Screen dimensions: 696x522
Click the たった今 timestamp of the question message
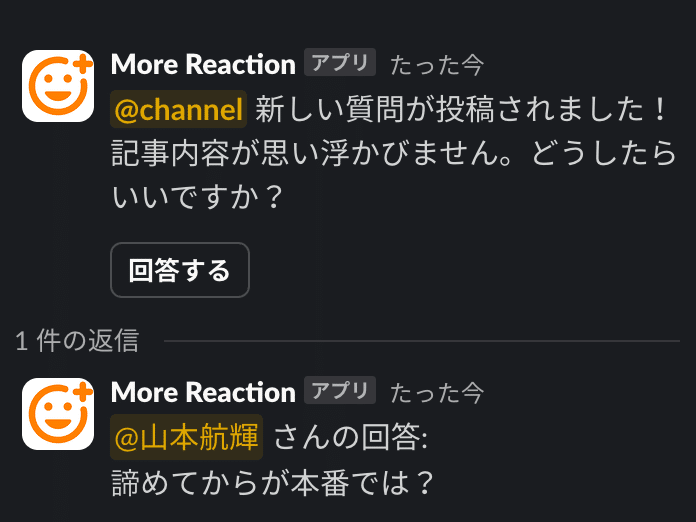pyautogui.click(x=436, y=65)
